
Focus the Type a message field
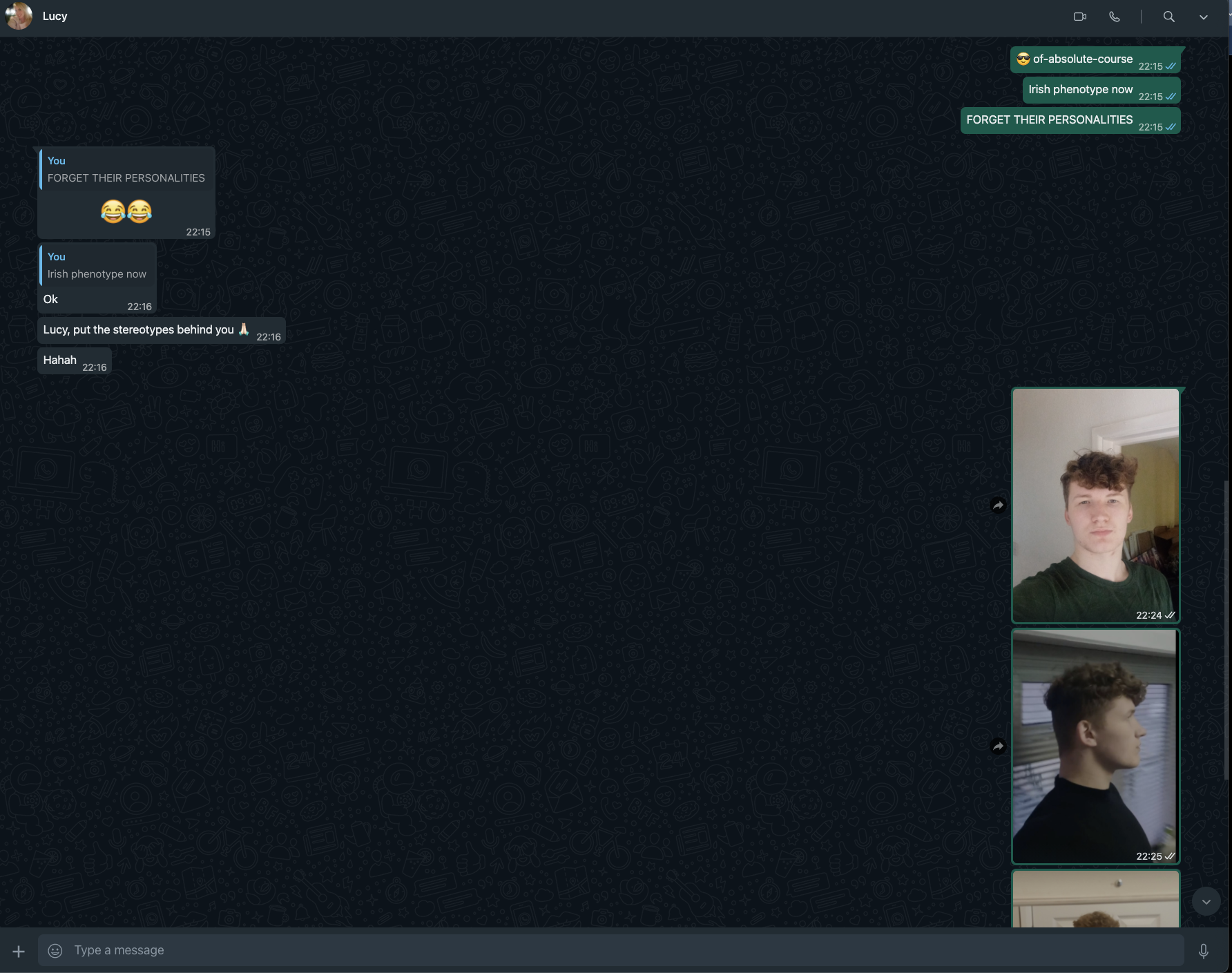[611, 951]
